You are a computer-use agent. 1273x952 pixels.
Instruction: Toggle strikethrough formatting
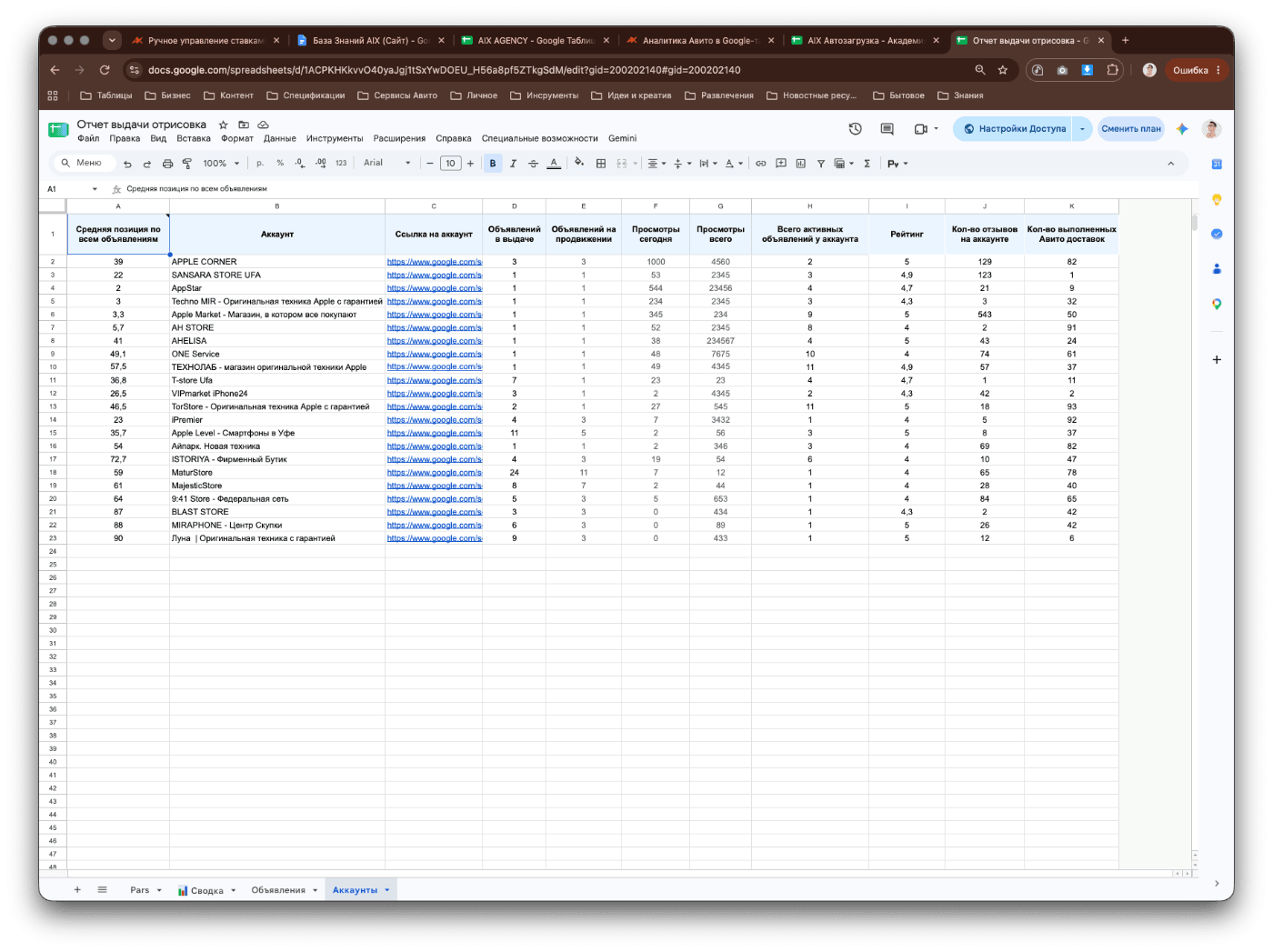click(534, 164)
